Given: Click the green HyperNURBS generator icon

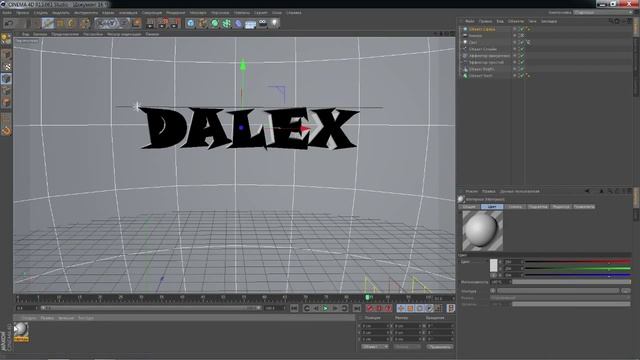Looking at the screenshot, I should point(215,23).
